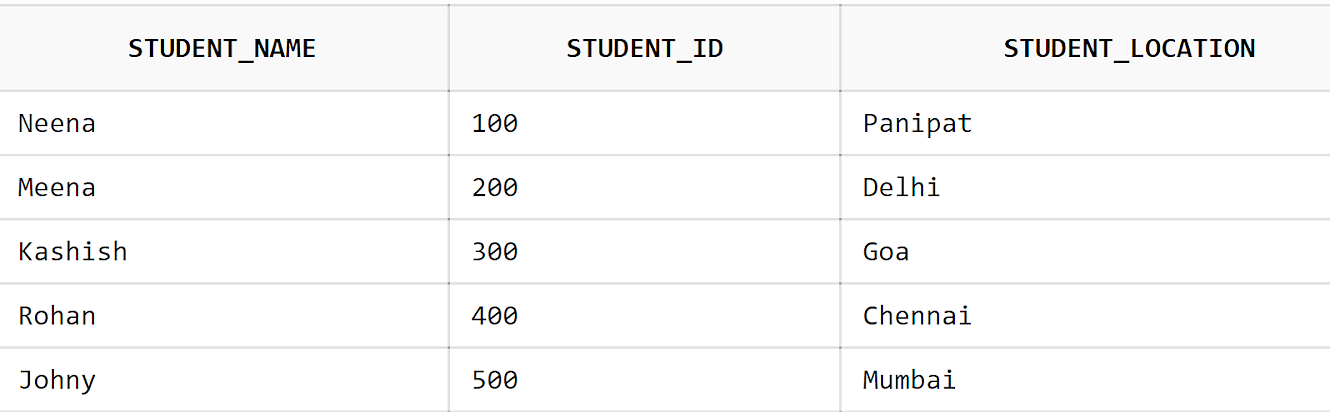Select the Mumbai location cell
1330x412 pixels.
click(x=1085, y=379)
